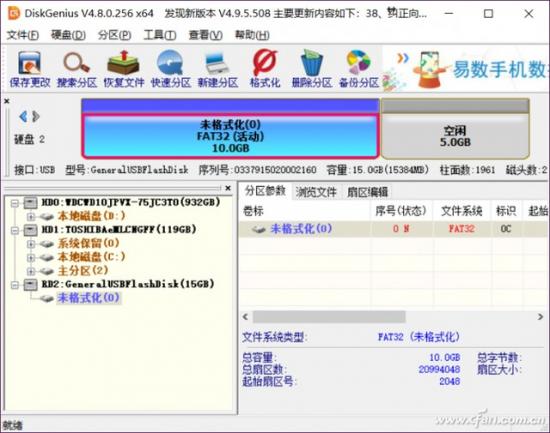The image size is (550, 433).
Task: Open the View (查看) menu
Action: coord(206,35)
